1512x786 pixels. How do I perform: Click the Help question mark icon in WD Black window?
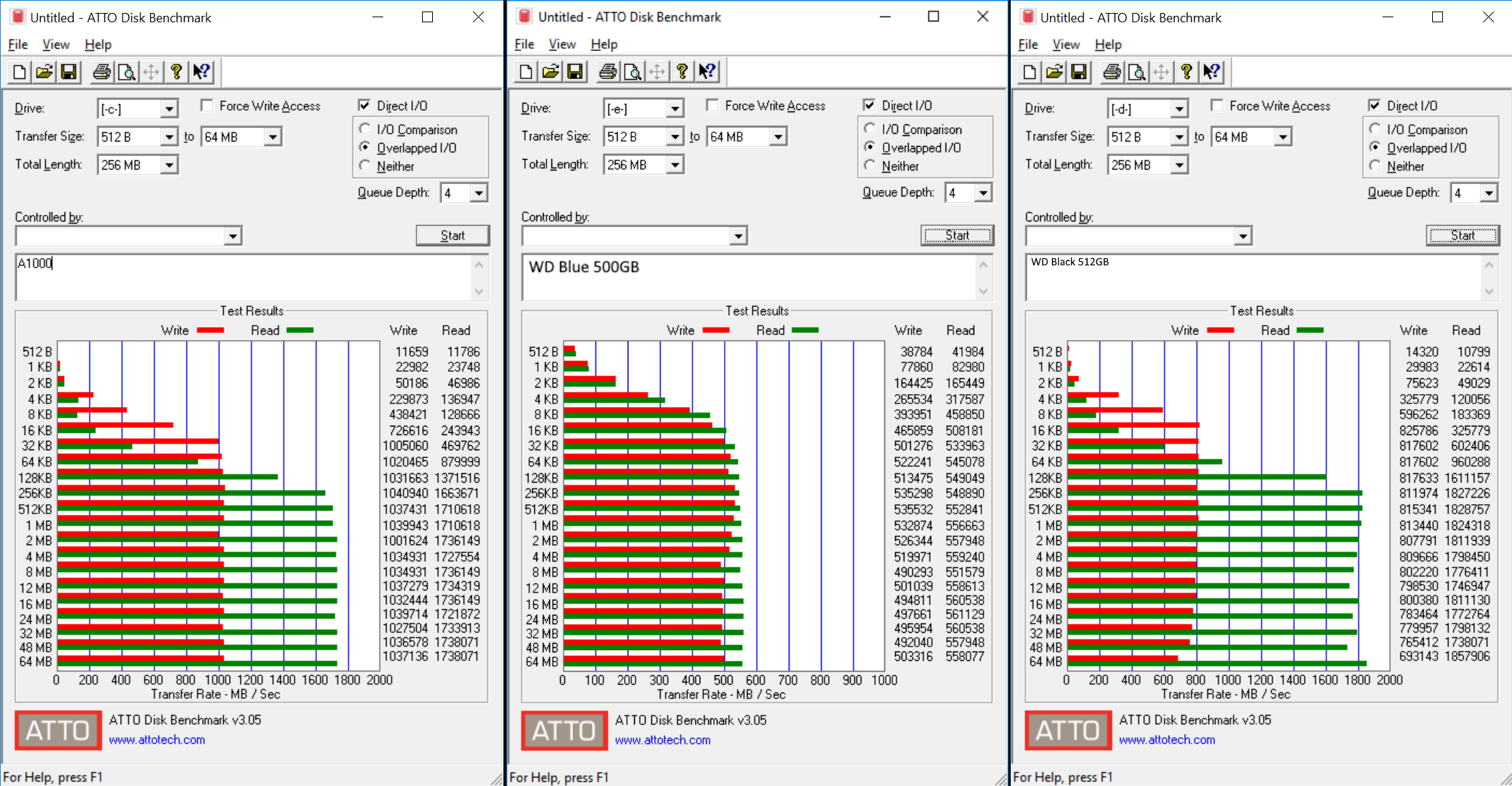tap(1186, 72)
